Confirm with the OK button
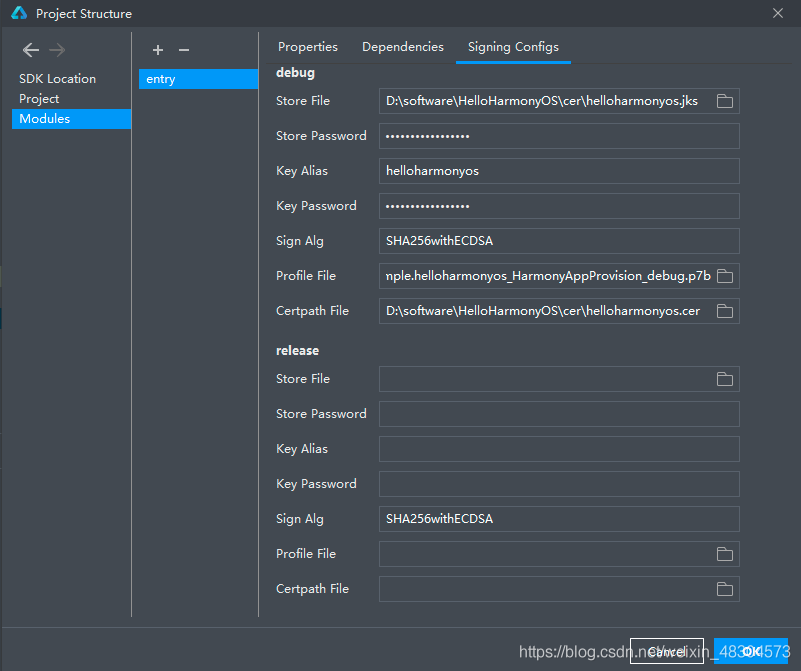Screen dimensions: 801x671 [x=750, y=651]
